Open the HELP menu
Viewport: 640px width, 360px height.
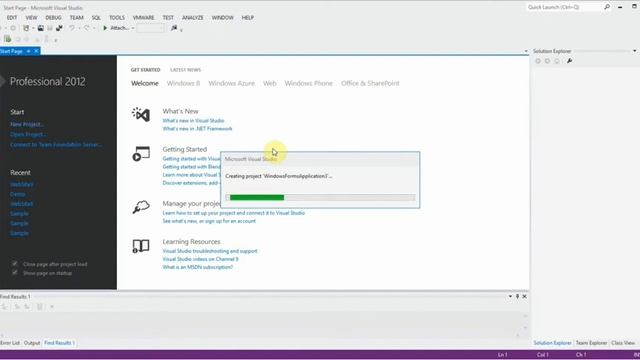coord(247,18)
